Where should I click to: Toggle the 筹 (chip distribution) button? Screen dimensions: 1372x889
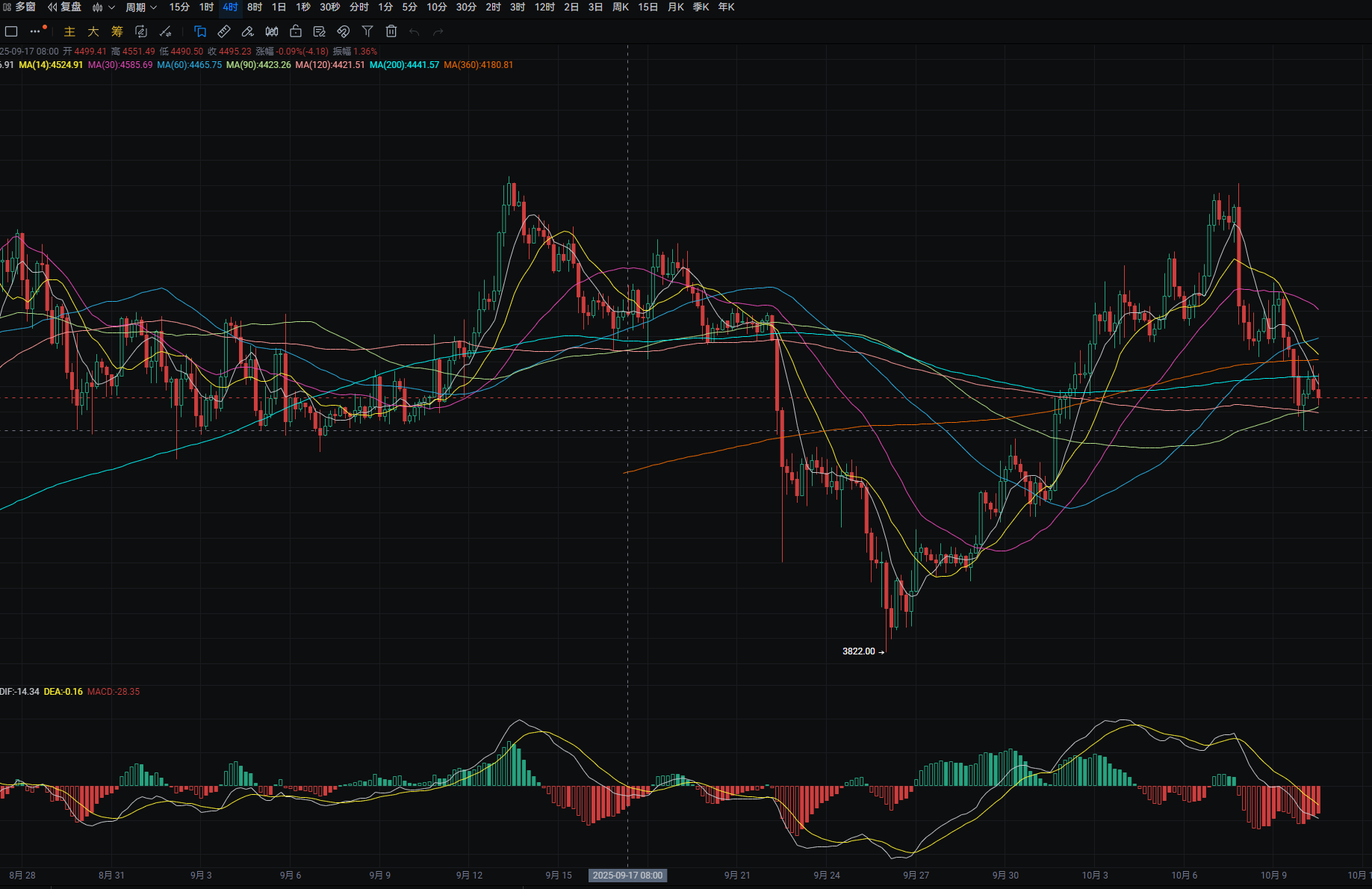[117, 31]
